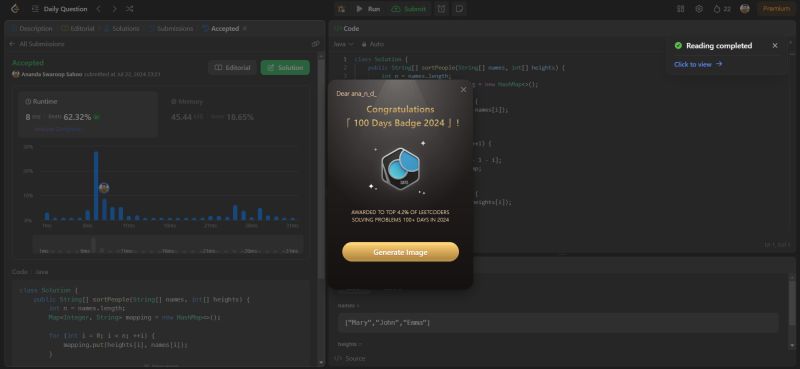This screenshot has width=800, height=369.
Task: Click the 'Dear ana_n_d_' text
Action: [356, 93]
